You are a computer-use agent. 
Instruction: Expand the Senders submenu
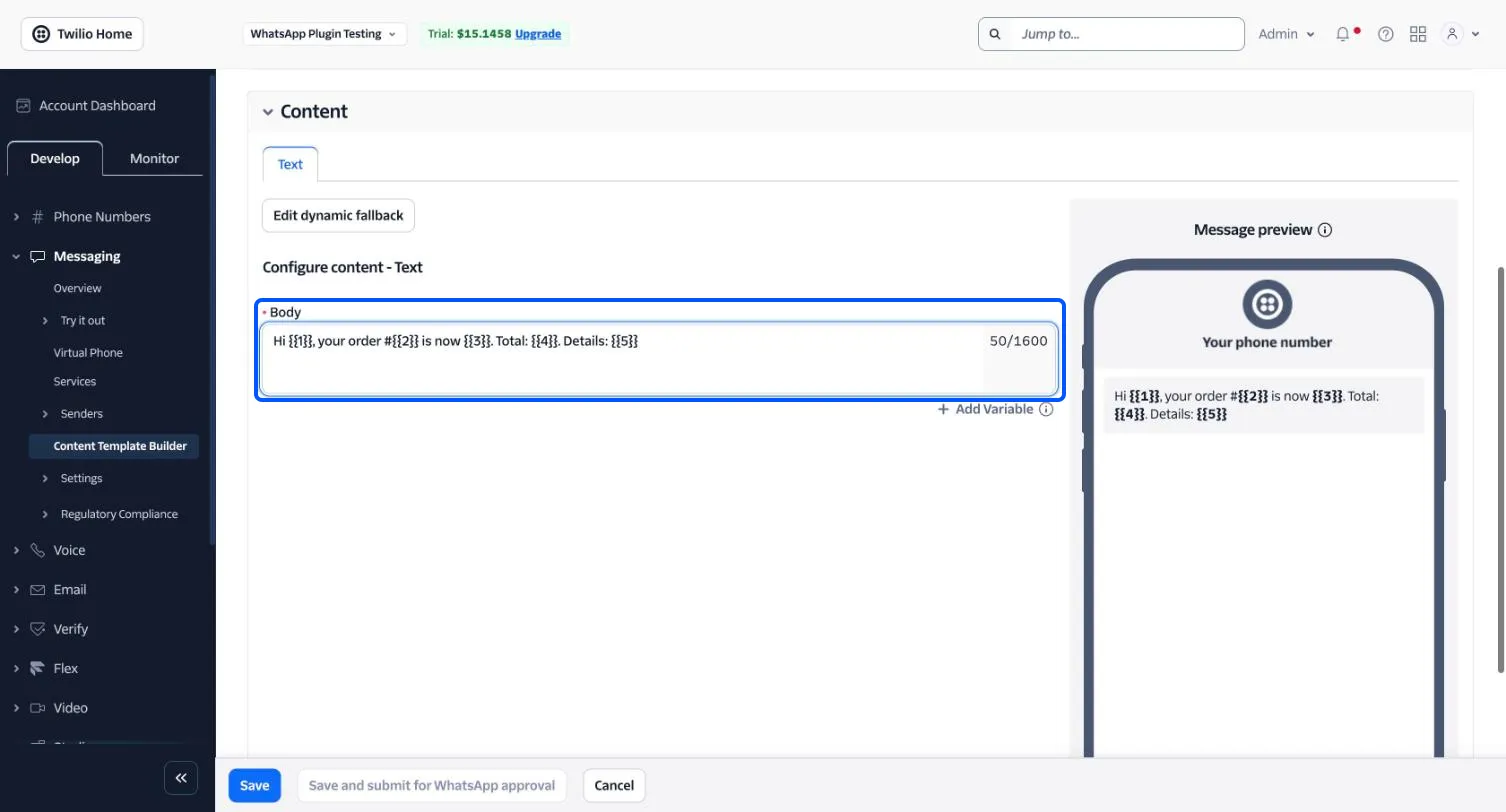point(45,414)
